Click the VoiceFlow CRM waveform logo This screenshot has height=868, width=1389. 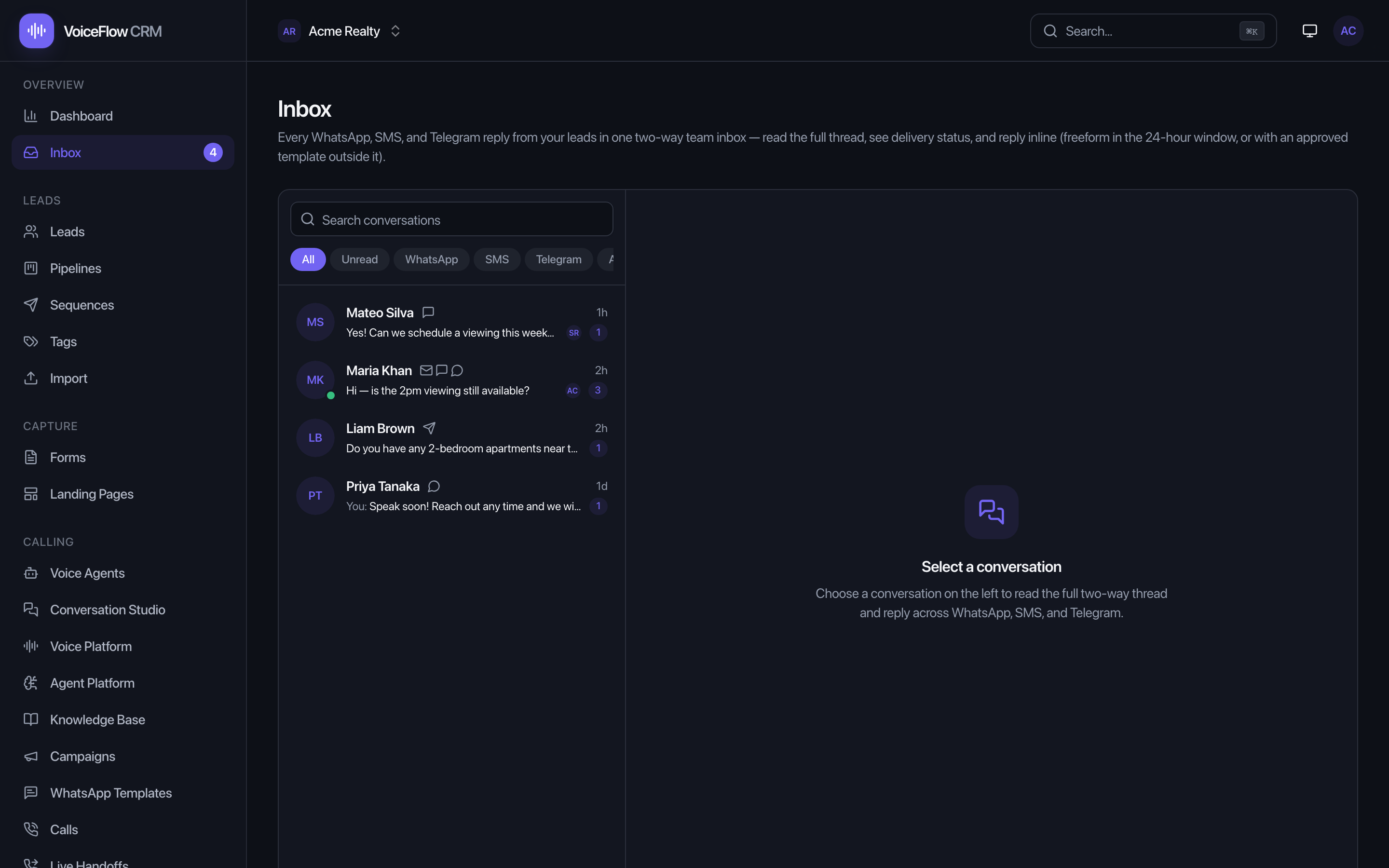pyautogui.click(x=36, y=31)
